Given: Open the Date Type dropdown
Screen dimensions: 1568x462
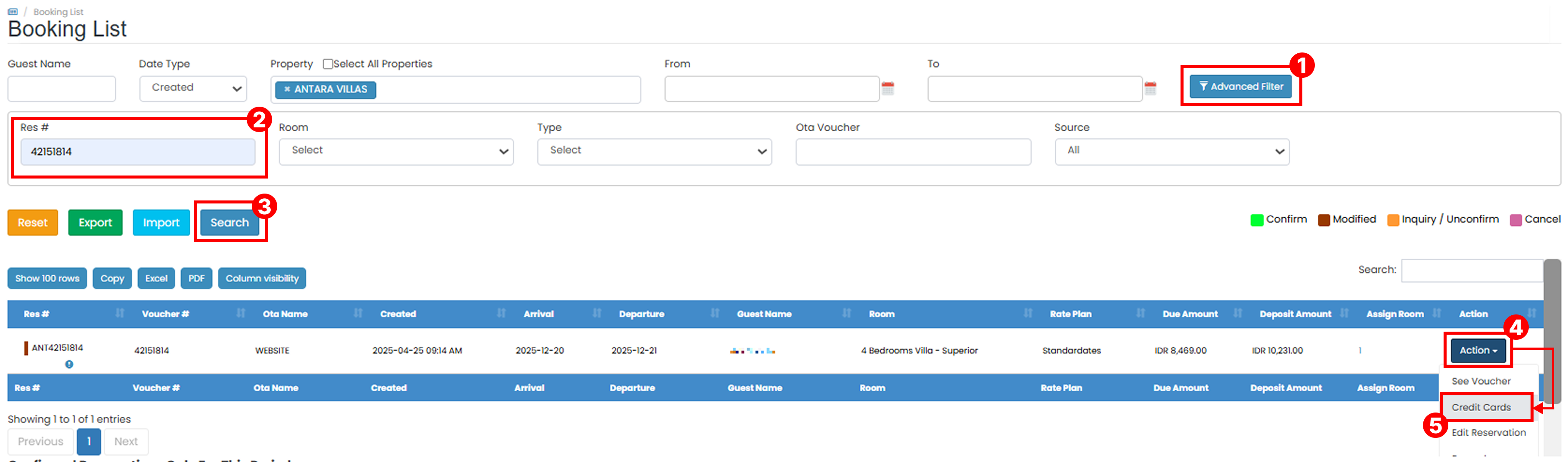Looking at the screenshot, I should 194,88.
